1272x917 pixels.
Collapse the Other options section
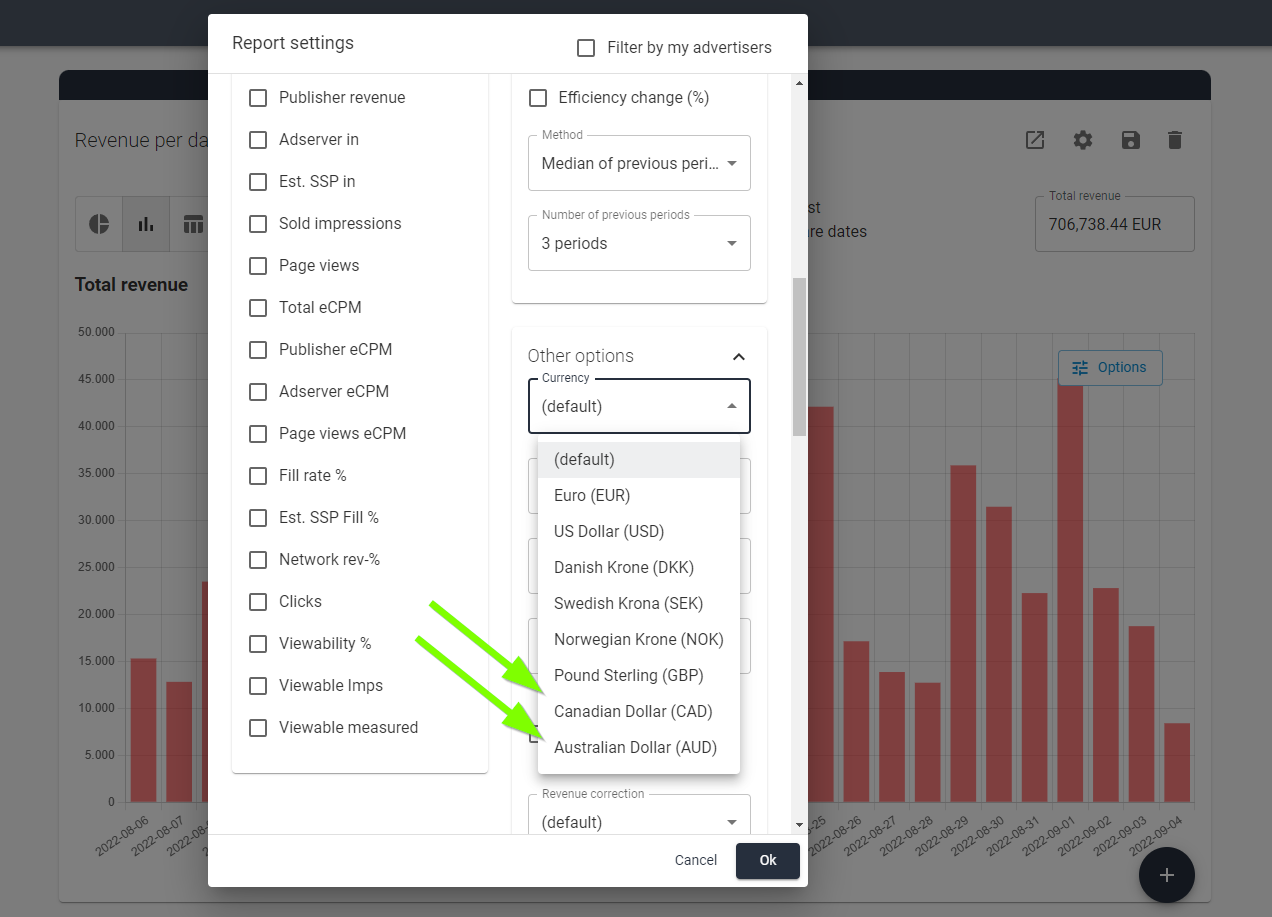739,356
